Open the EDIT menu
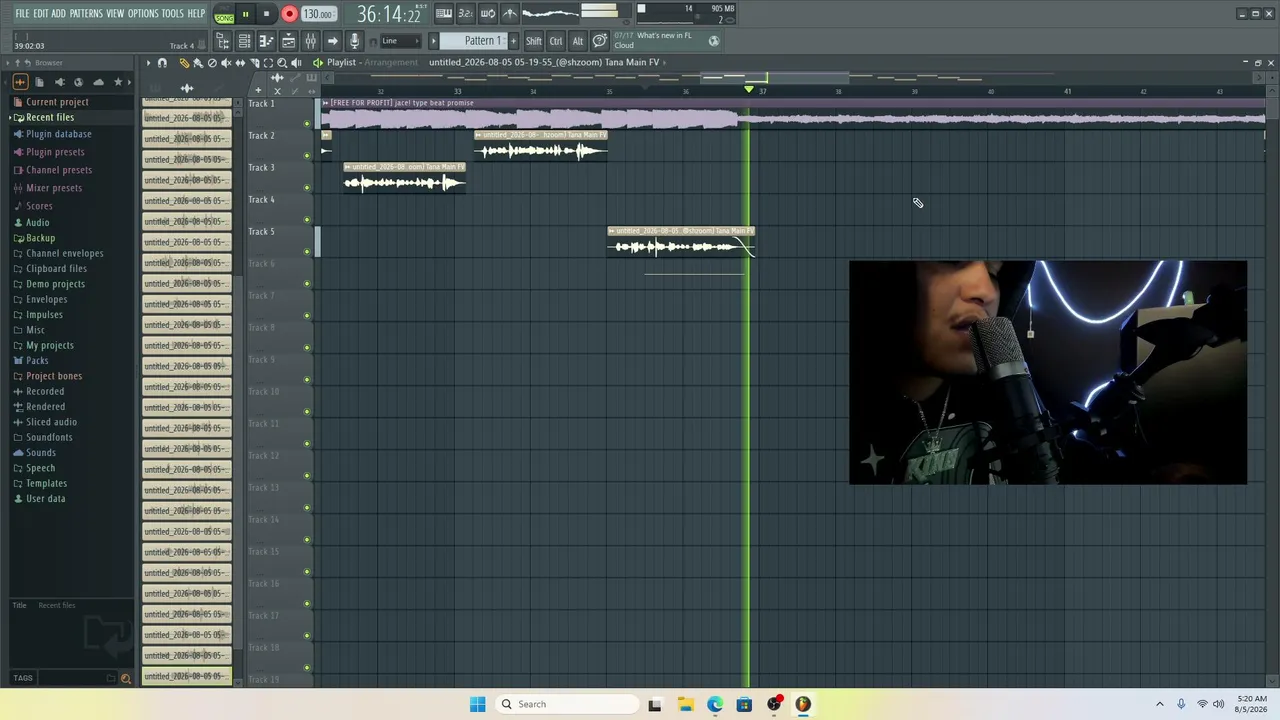The height and width of the screenshot is (720, 1280). coord(41,14)
